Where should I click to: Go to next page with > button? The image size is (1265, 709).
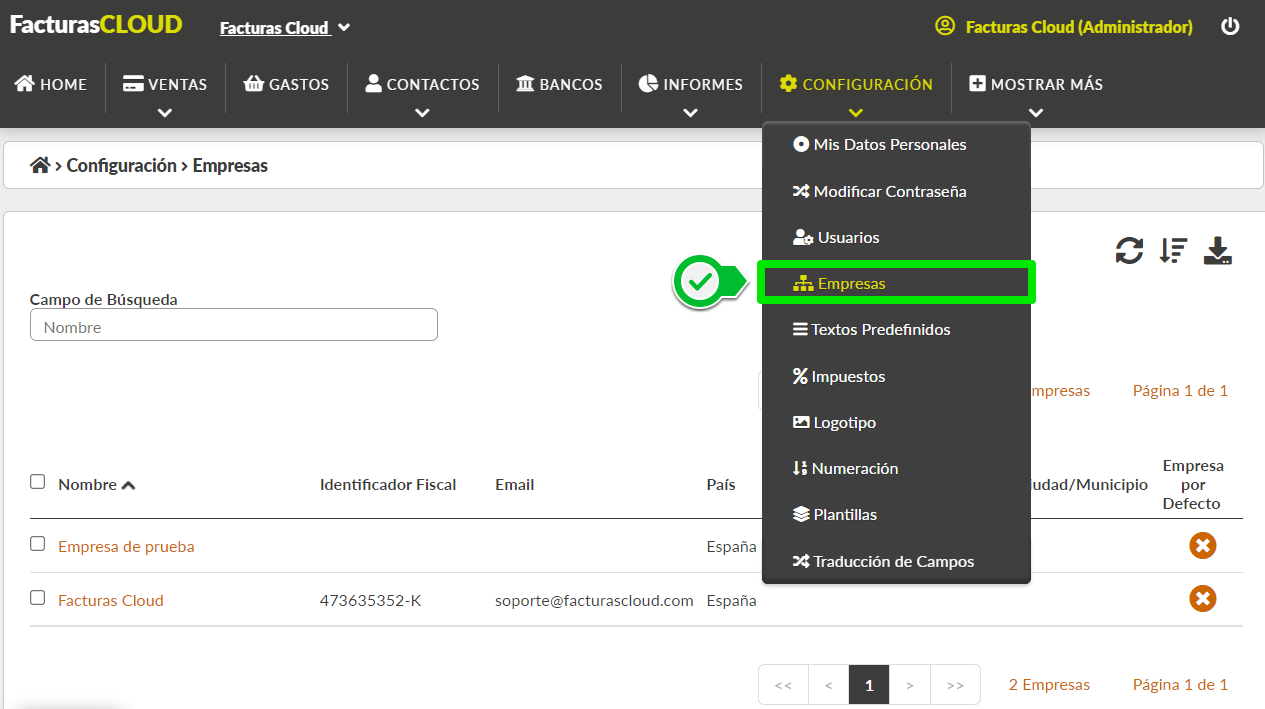tap(910, 685)
